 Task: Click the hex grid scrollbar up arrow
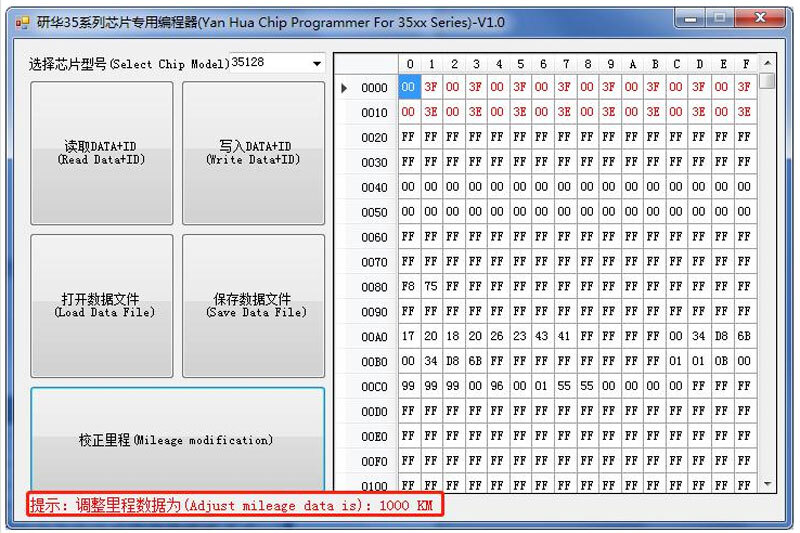[x=767, y=63]
